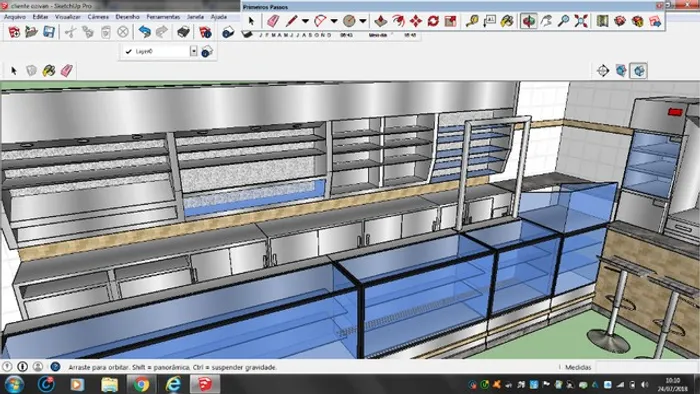Select the Move tool
Image resolution: width=700 pixels, height=394 pixels.
tap(416, 21)
